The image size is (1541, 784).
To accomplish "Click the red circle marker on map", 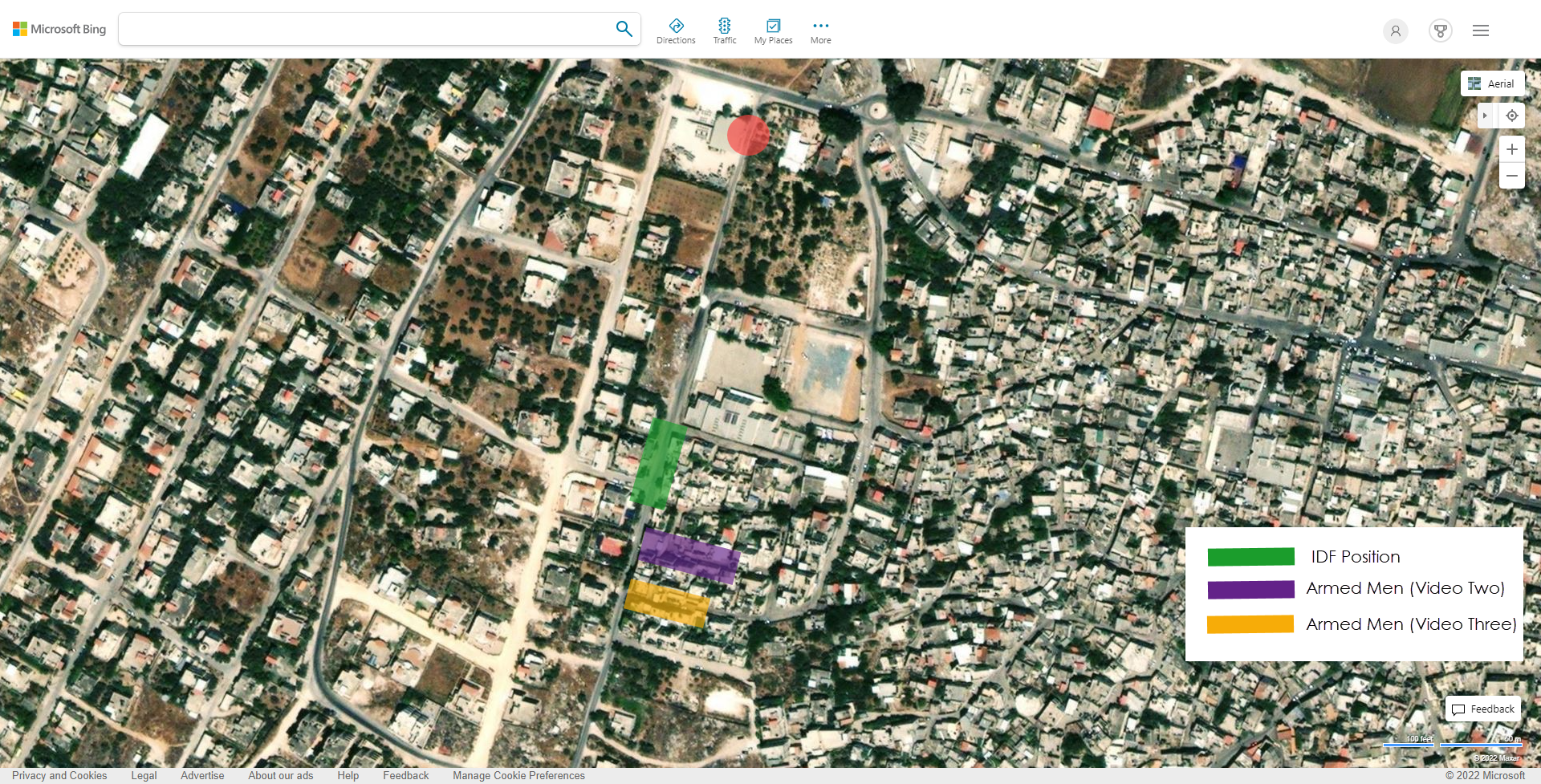I will 748,135.
